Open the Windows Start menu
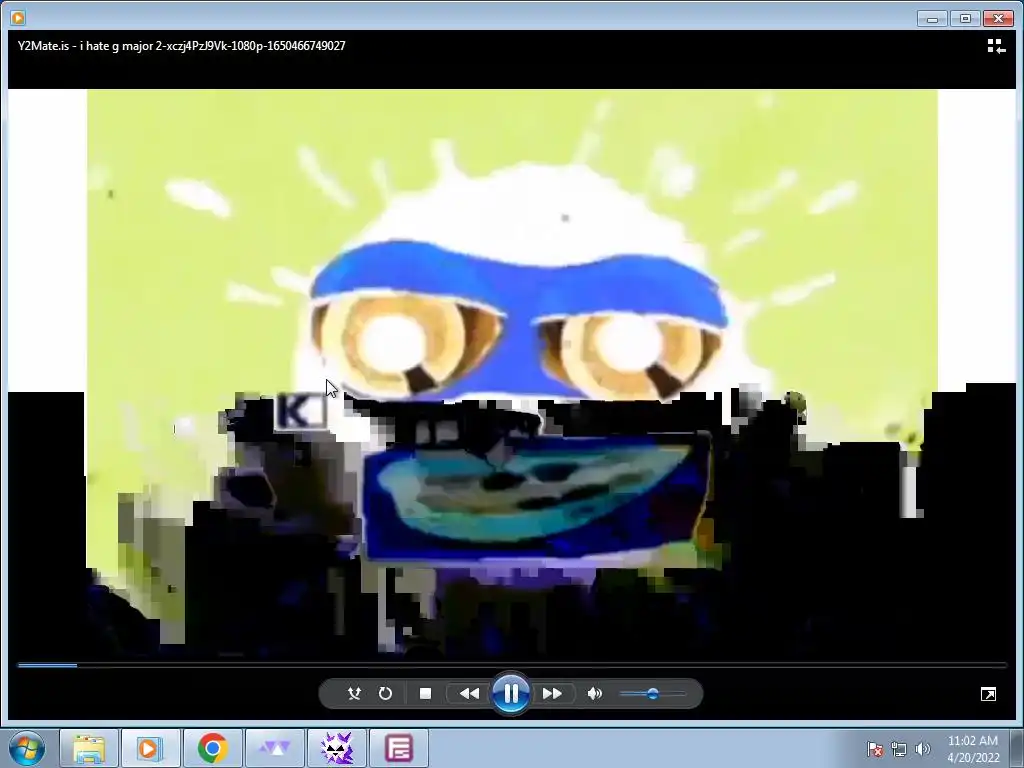Image resolution: width=1024 pixels, height=768 pixels. click(x=27, y=748)
